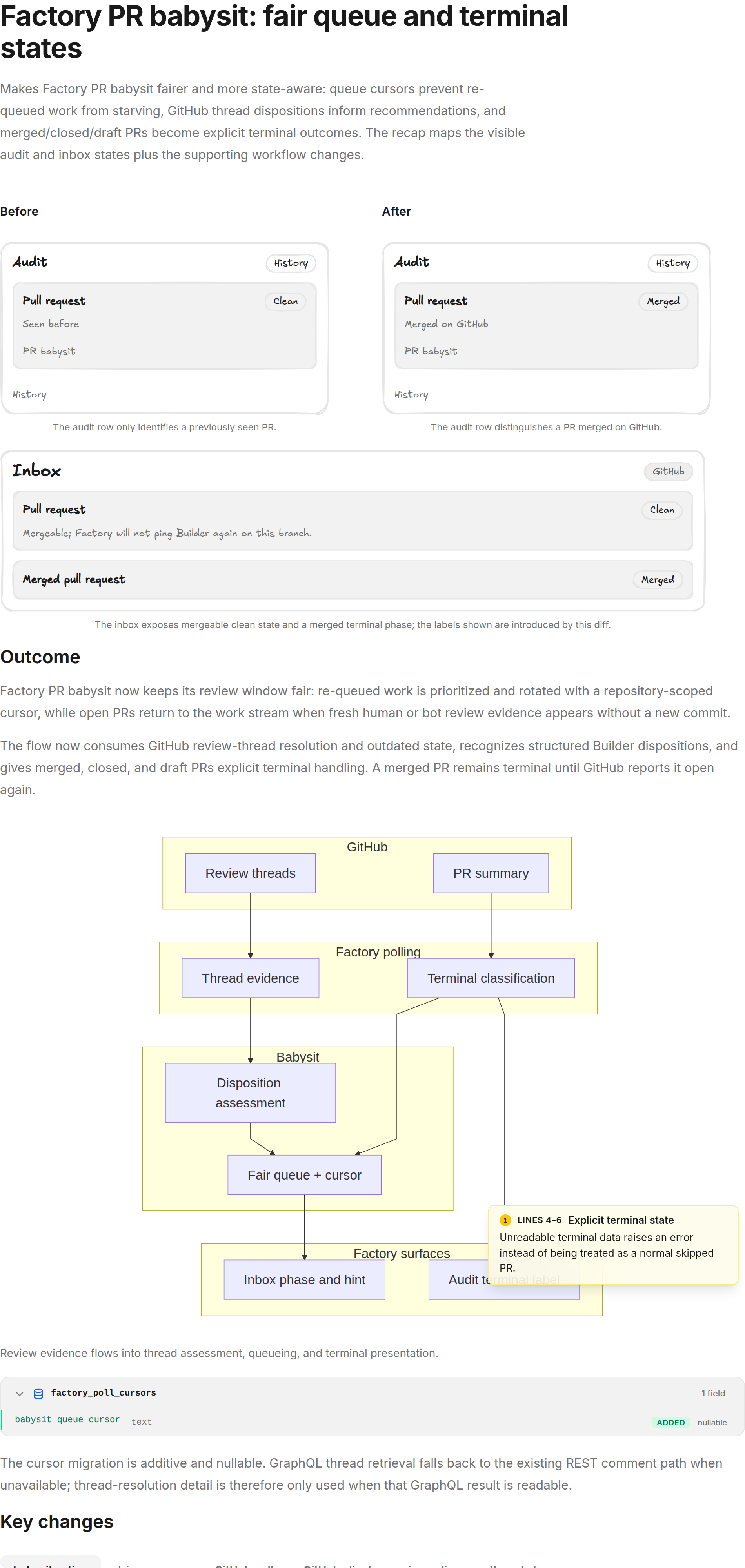The width and height of the screenshot is (745, 1568).
Task: Click the Merged badge in After audit row
Action: [x=663, y=301]
